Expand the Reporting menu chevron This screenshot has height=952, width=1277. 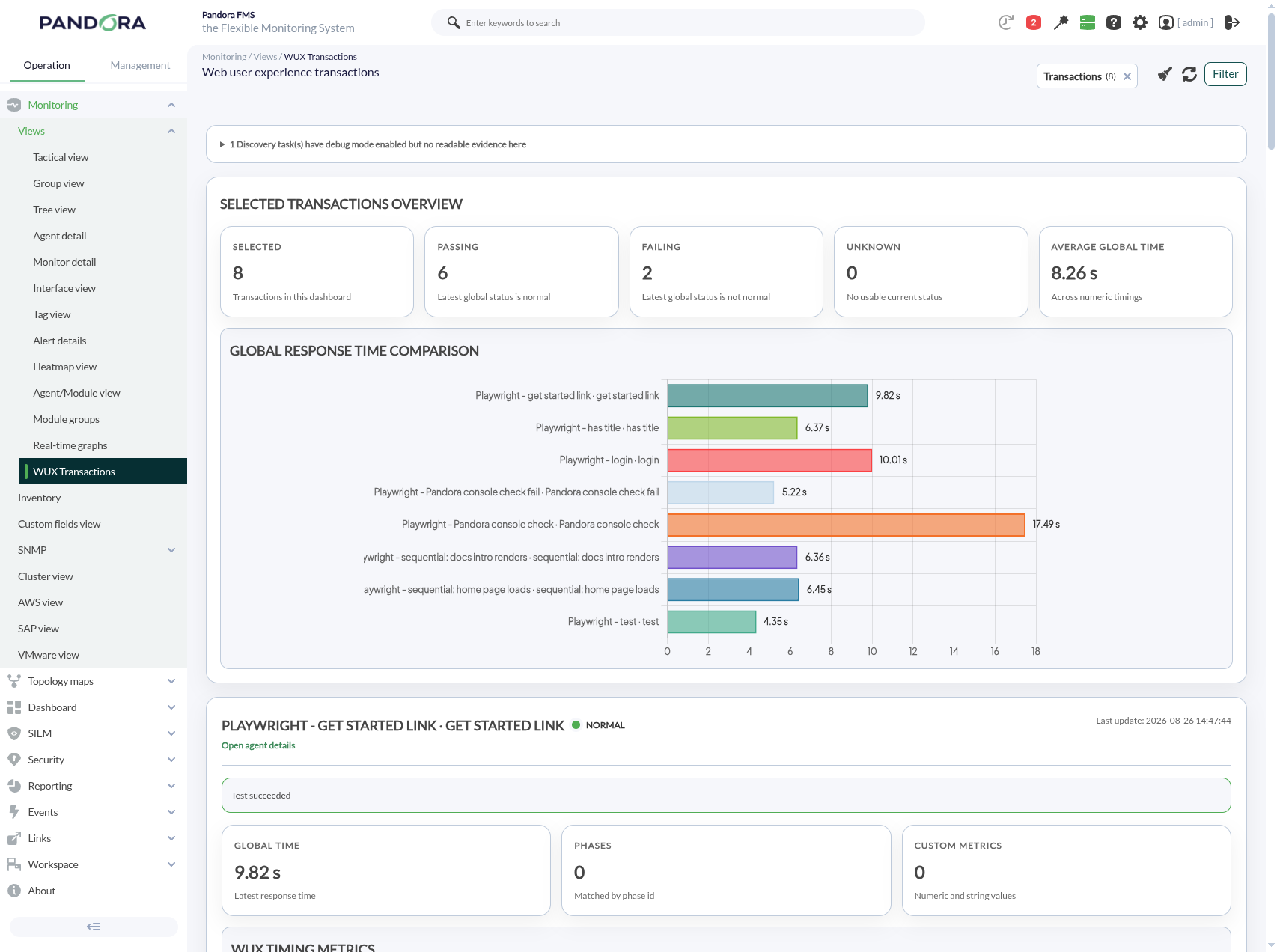click(x=171, y=786)
